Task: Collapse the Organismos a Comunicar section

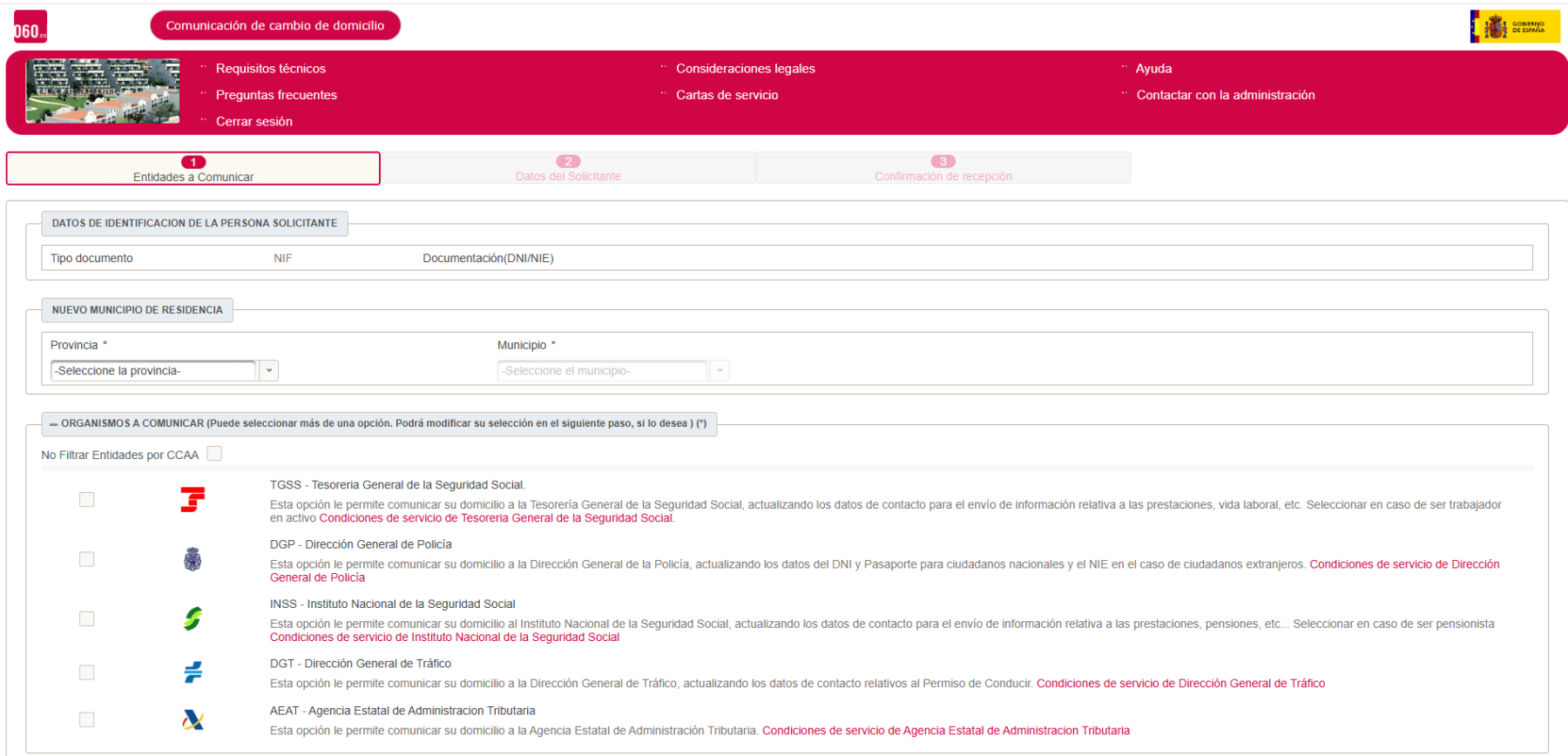Action: pyautogui.click(x=54, y=424)
